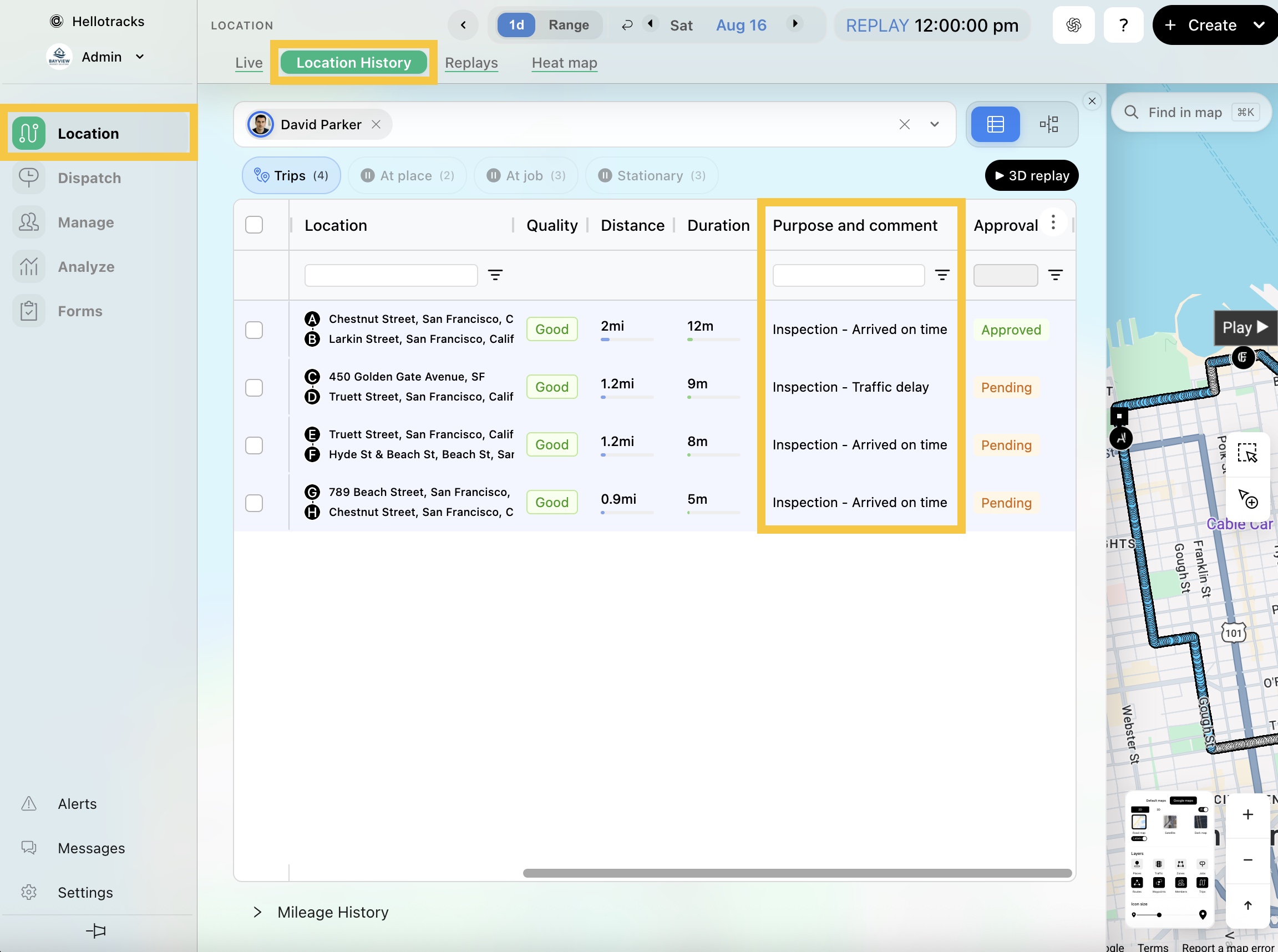The width and height of the screenshot is (1278, 952).
Task: Open table column options menu
Action: 1053,222
